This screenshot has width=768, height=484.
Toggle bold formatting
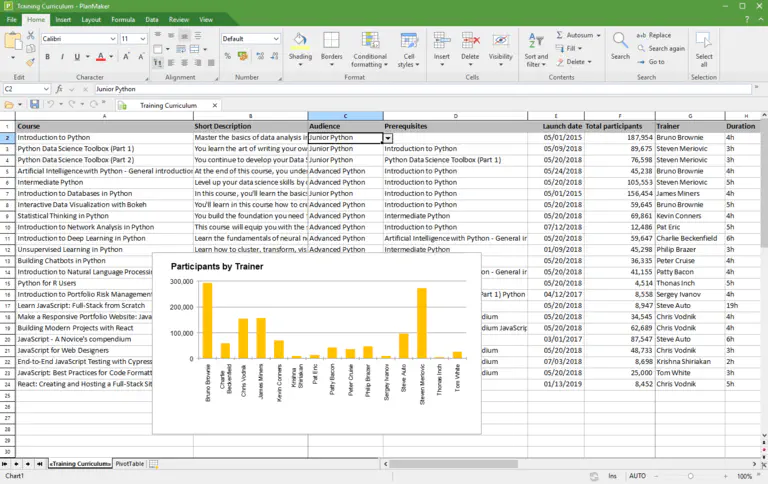pos(47,57)
